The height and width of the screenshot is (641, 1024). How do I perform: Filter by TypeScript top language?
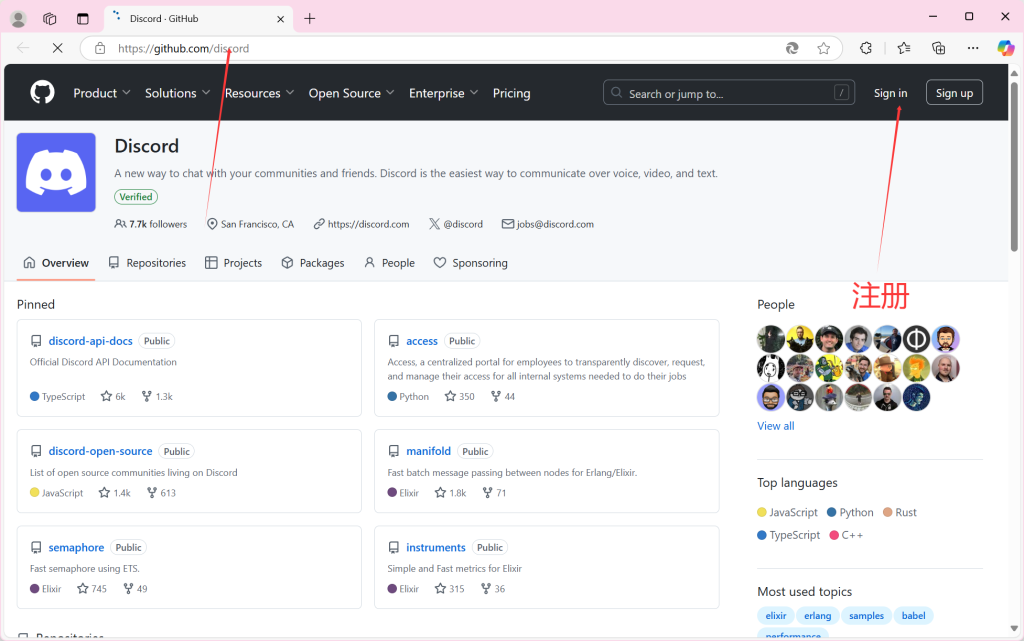pos(788,535)
